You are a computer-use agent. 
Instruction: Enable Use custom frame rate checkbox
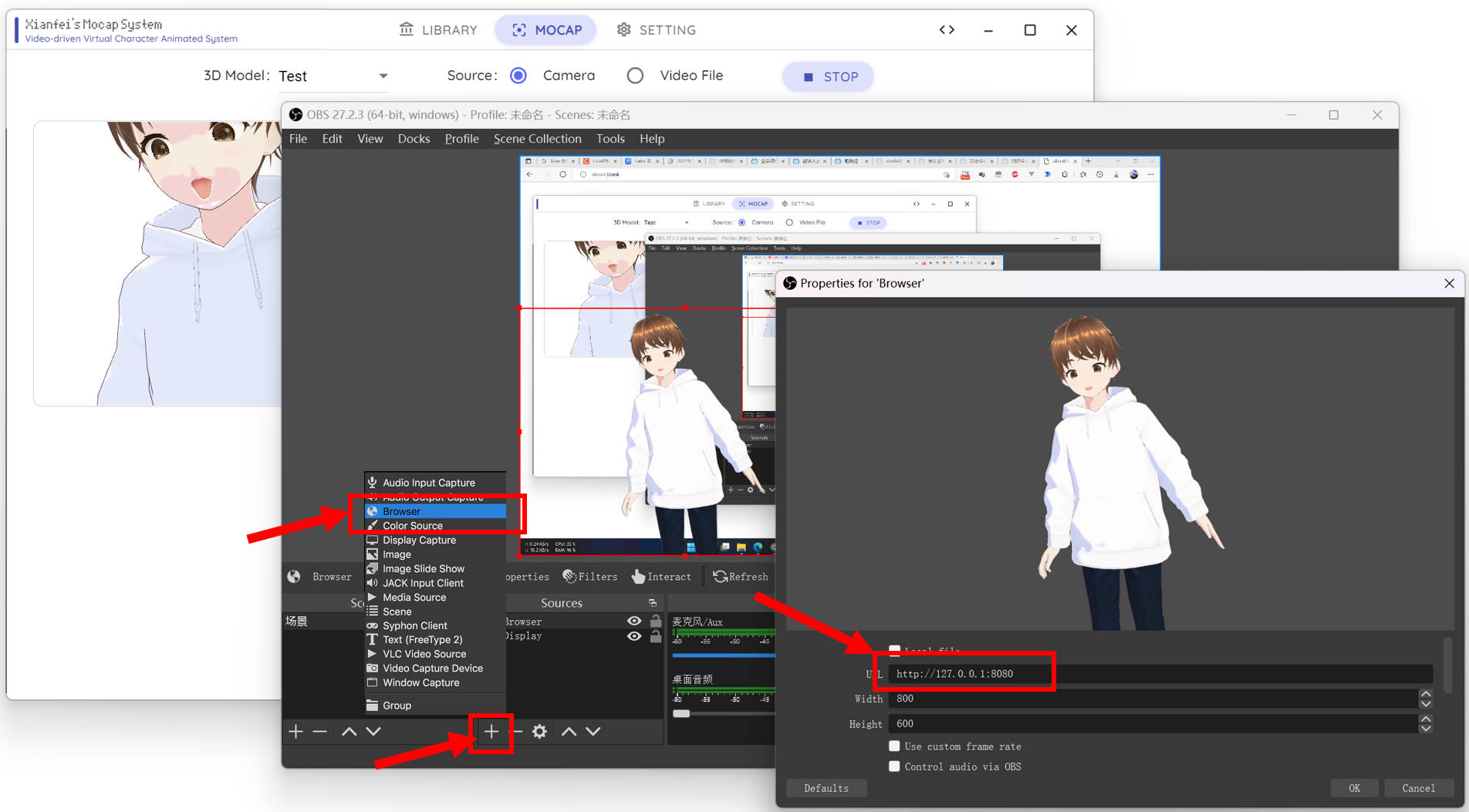pos(894,746)
